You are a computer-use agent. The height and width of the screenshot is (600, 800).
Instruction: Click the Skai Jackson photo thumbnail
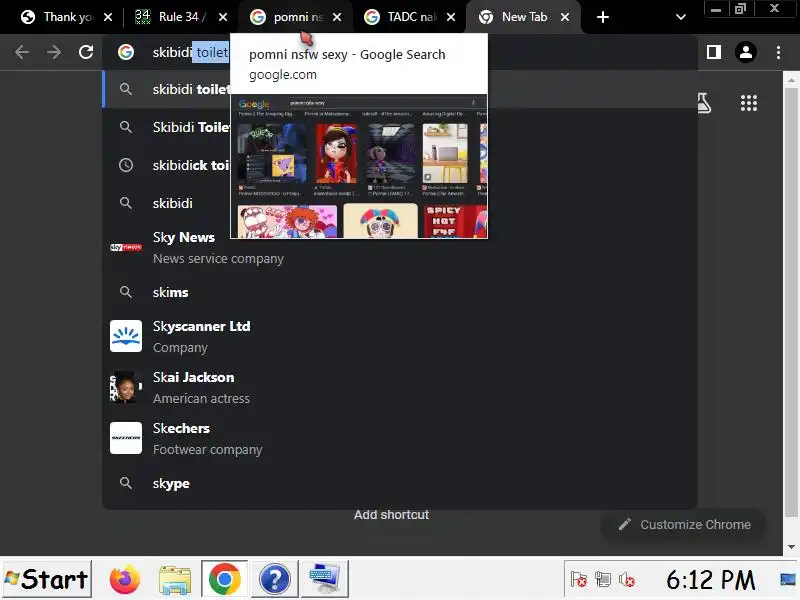coord(126,387)
